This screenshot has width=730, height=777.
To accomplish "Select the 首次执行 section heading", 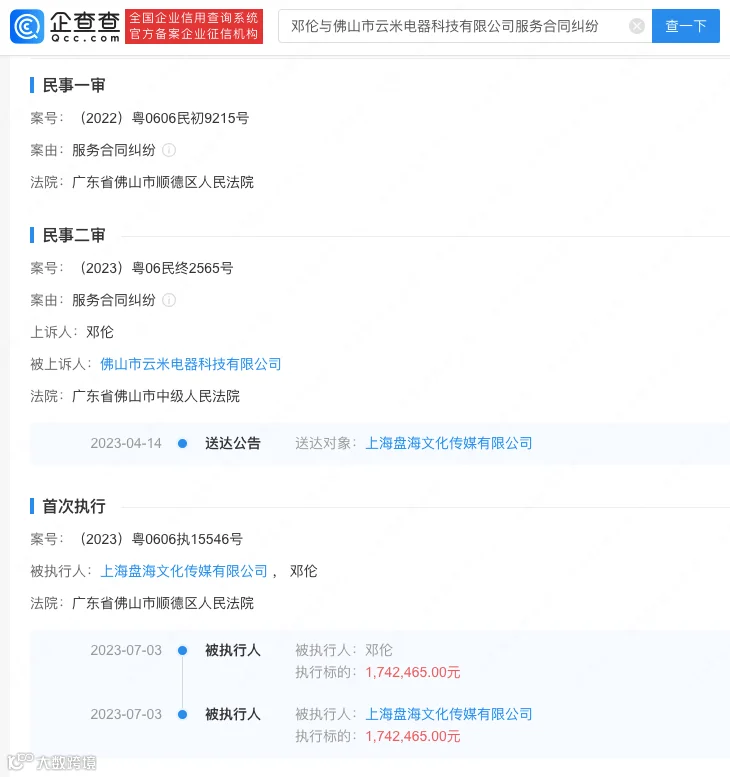I will (74, 506).
